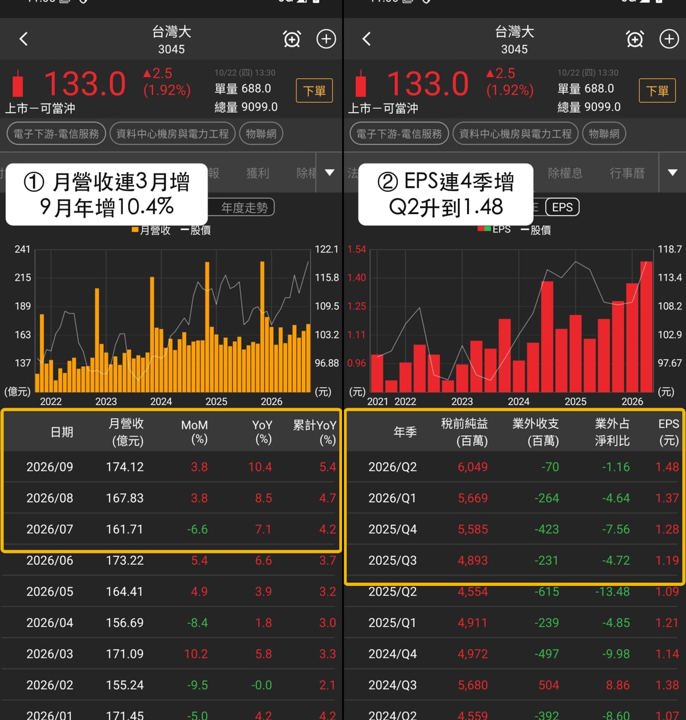Image resolution: width=686 pixels, height=720 pixels.
Task: Tap the tallest 2026 EPS bar
Action: pyautogui.click(x=647, y=326)
